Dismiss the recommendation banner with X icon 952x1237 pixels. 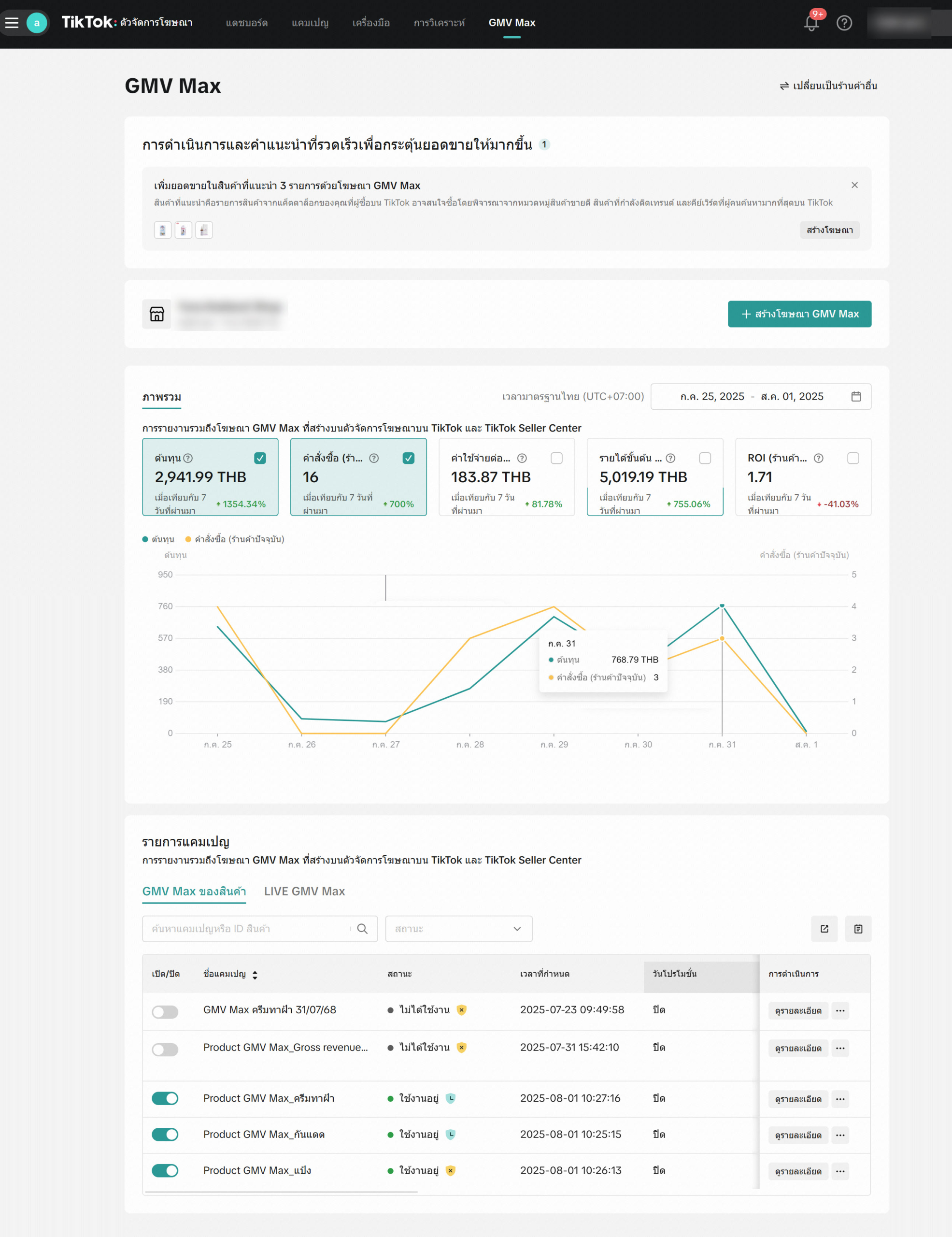click(854, 185)
